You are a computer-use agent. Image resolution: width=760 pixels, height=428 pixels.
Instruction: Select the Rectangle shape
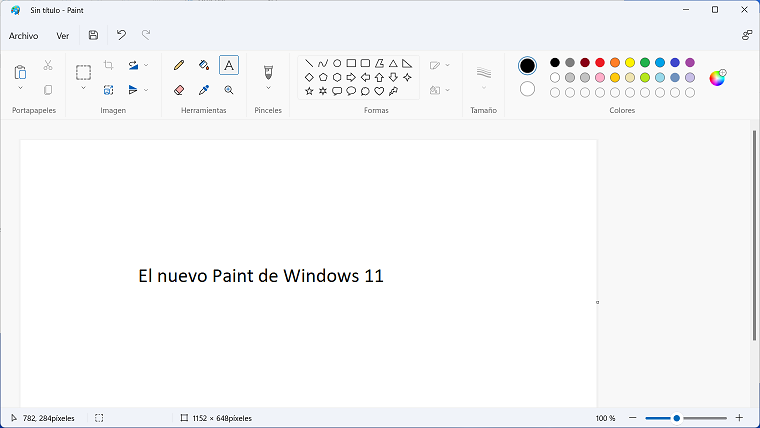[351, 63]
